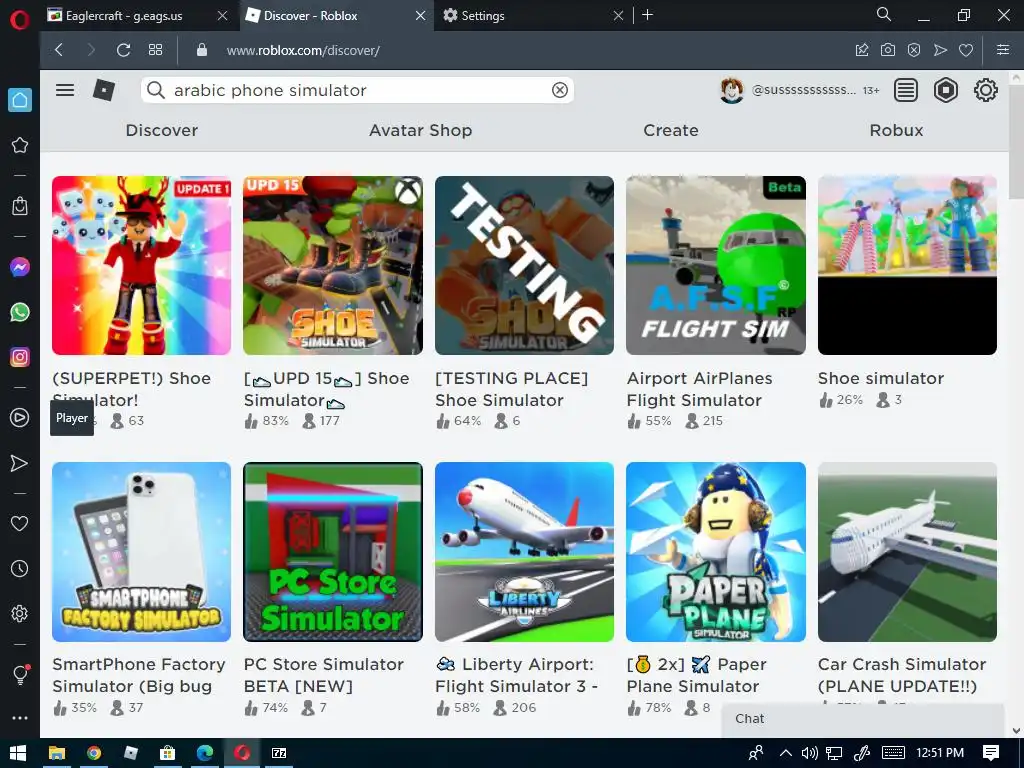Open the Create menu item
Viewport: 1024px width, 768px height.
(671, 131)
